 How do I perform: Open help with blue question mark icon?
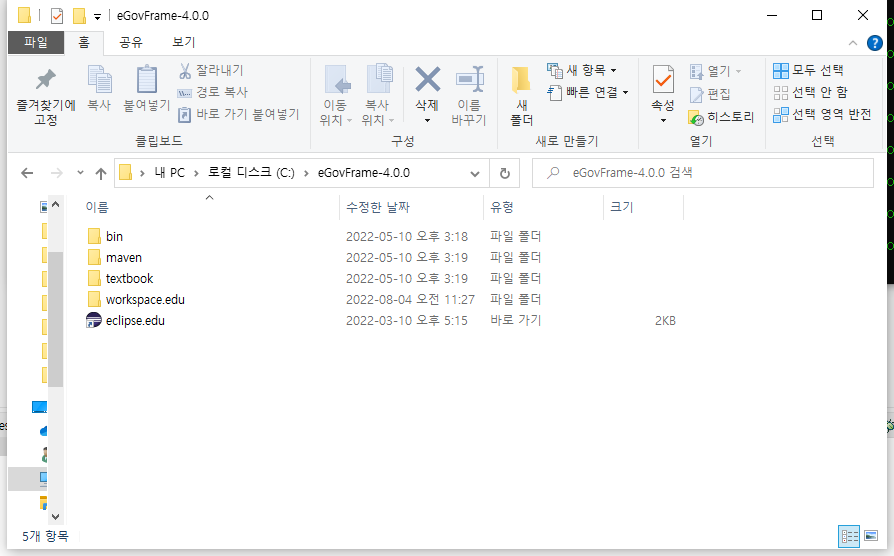coord(875,43)
